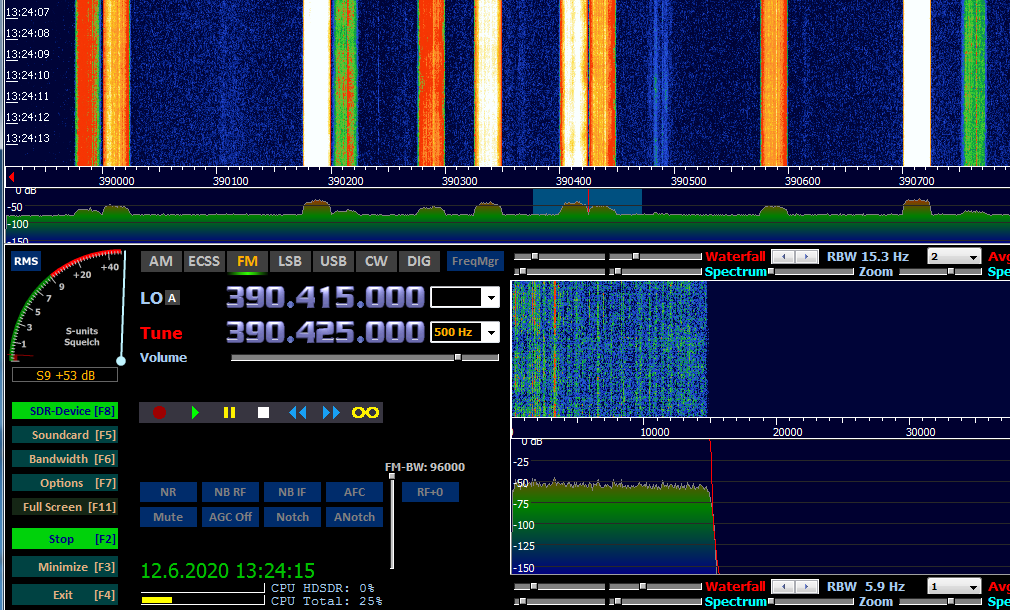
Task: Open the 500 Hz tune step dropdown
Action: coord(492,332)
